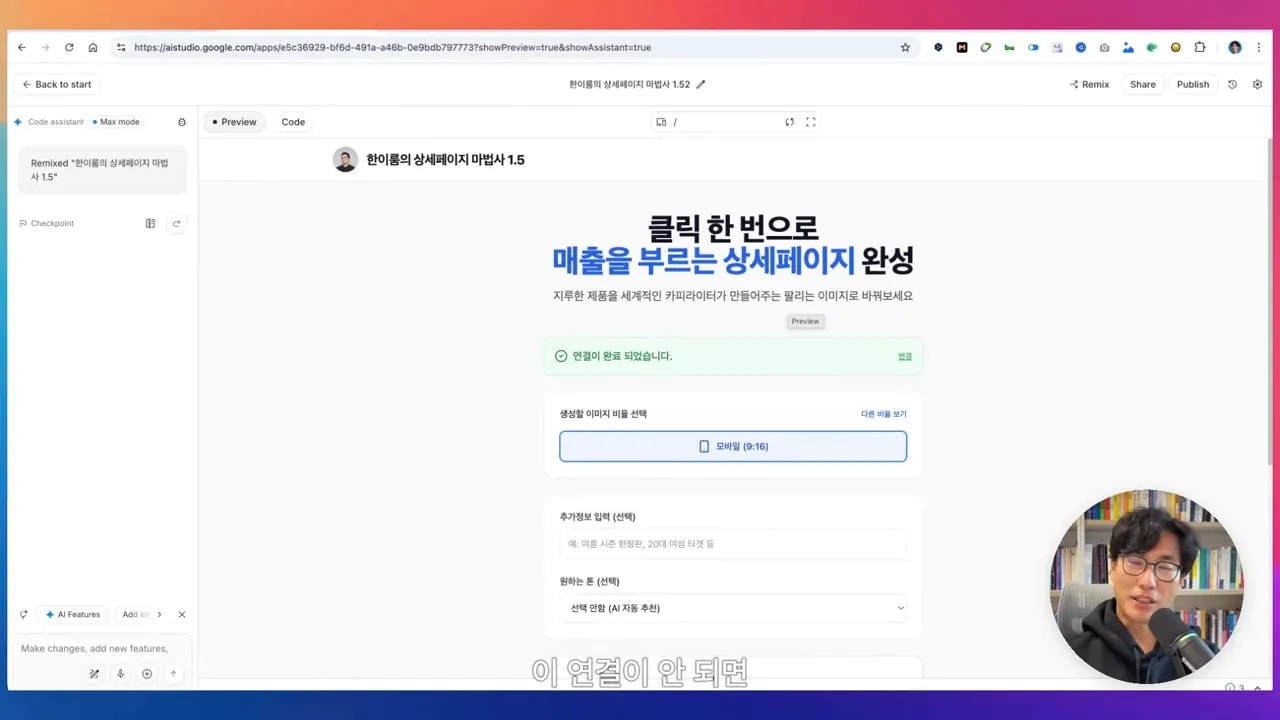Rename the app using the pencil icon

click(699, 84)
